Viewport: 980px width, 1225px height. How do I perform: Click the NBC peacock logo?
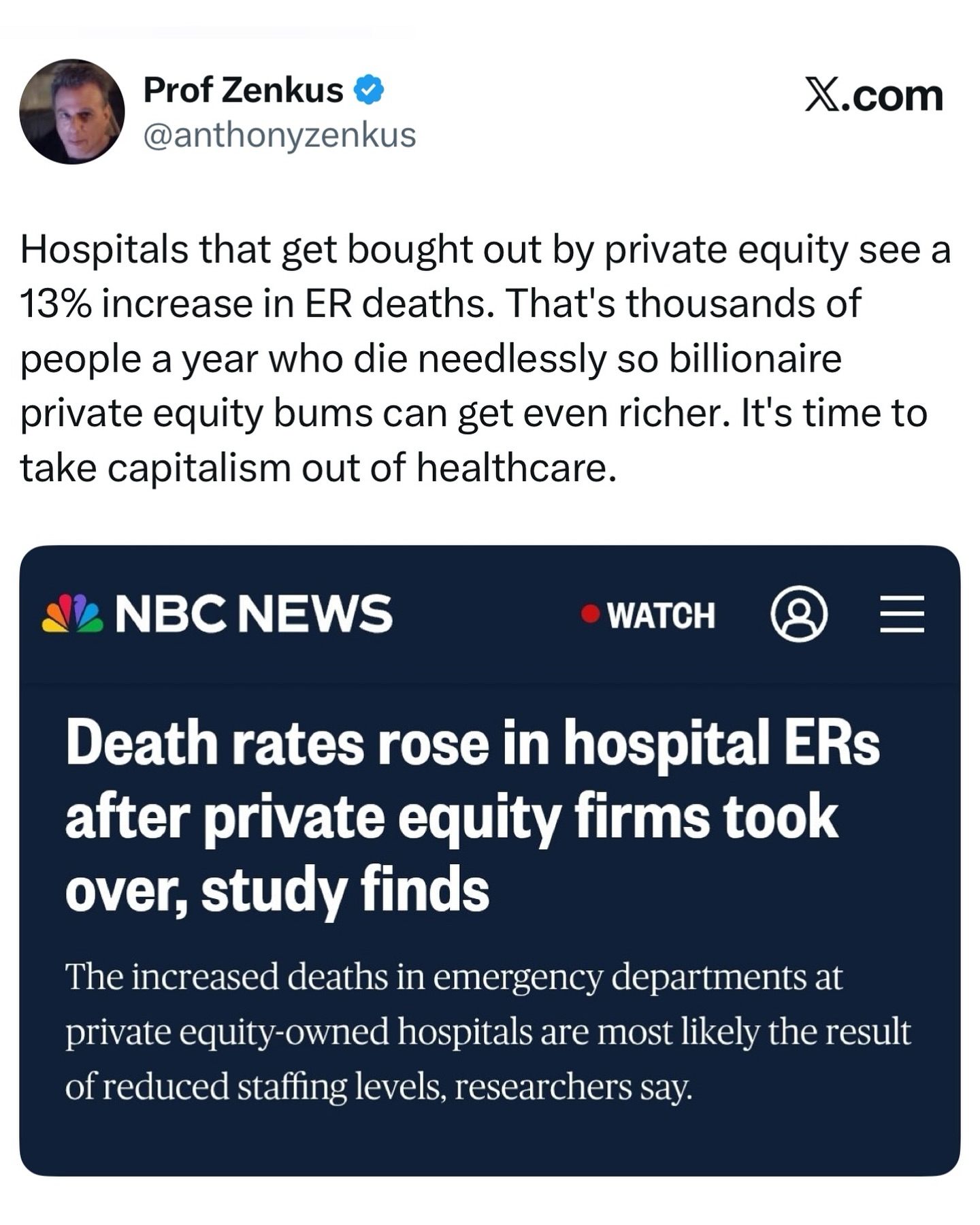[x=73, y=614]
